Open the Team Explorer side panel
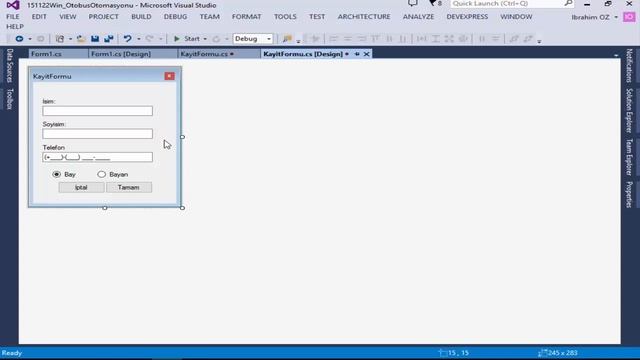This screenshot has height=360, width=640. point(629,157)
